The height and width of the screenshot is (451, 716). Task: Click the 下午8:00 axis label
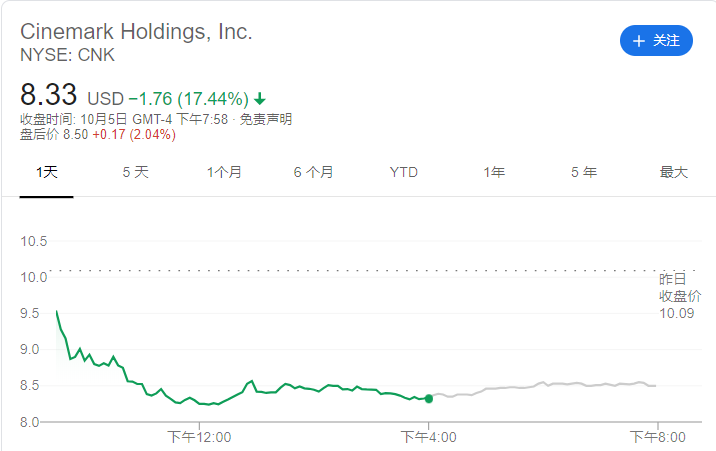point(658,437)
